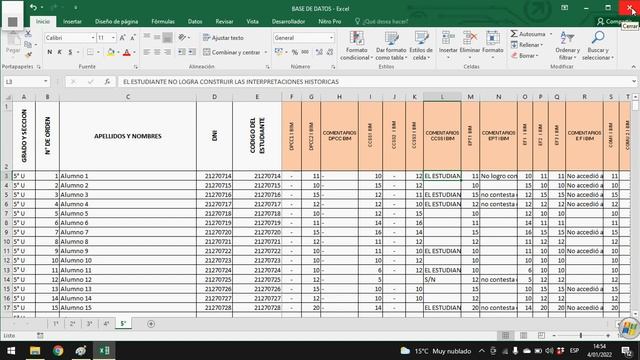Screen dimensions: 640x360
Task: Click Combinar y centrar
Action: click(231, 52)
